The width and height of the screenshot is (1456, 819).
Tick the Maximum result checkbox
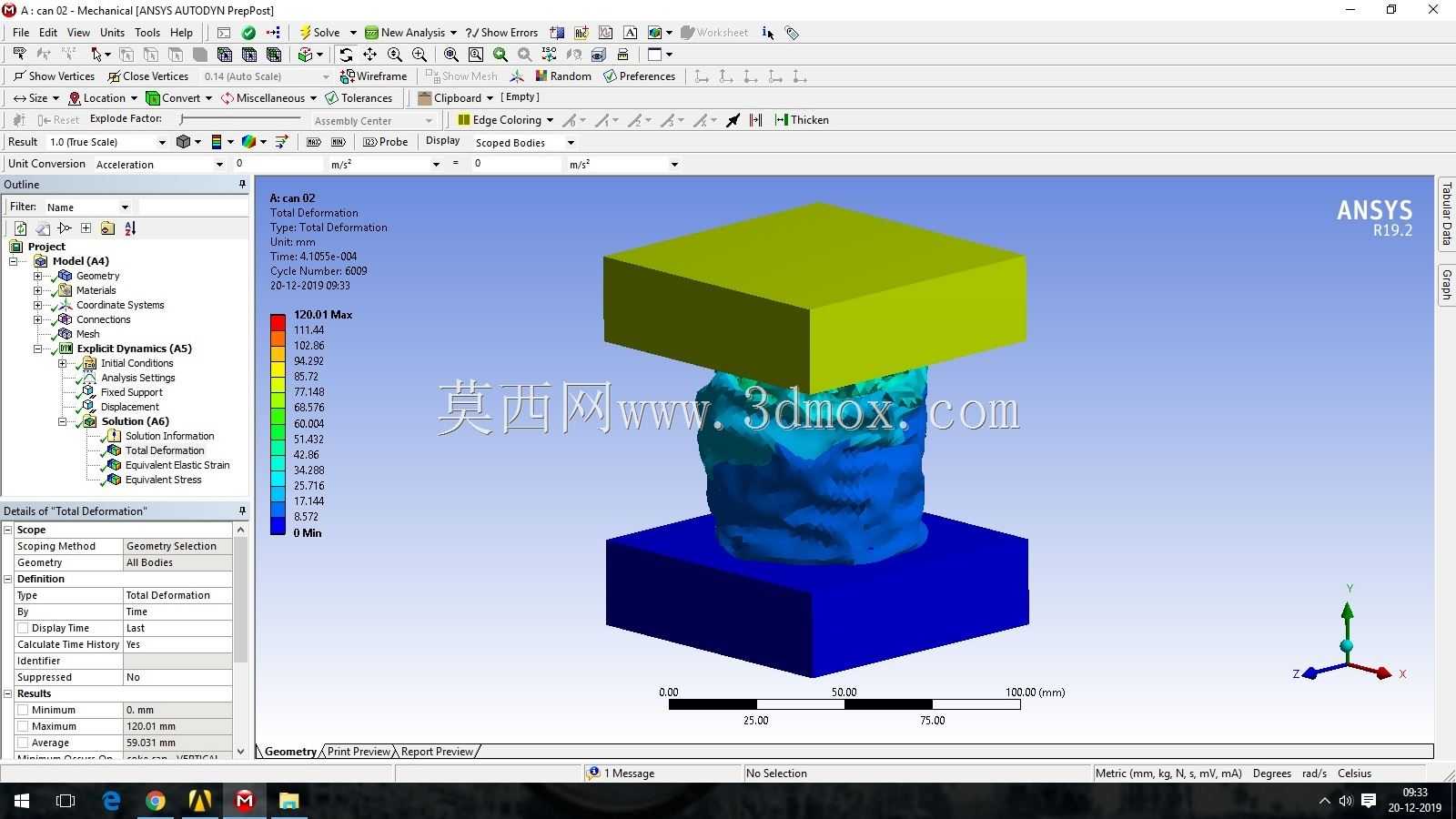(23, 726)
